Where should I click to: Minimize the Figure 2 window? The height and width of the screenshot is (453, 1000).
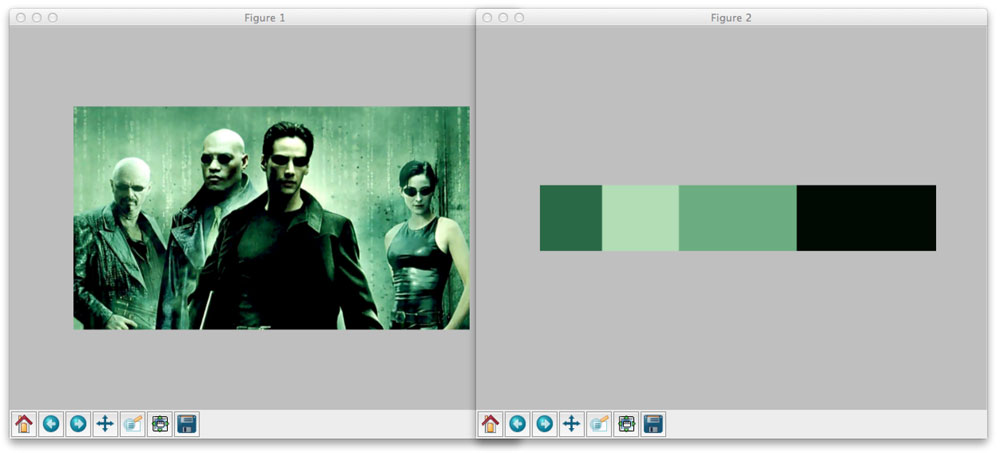pos(503,18)
